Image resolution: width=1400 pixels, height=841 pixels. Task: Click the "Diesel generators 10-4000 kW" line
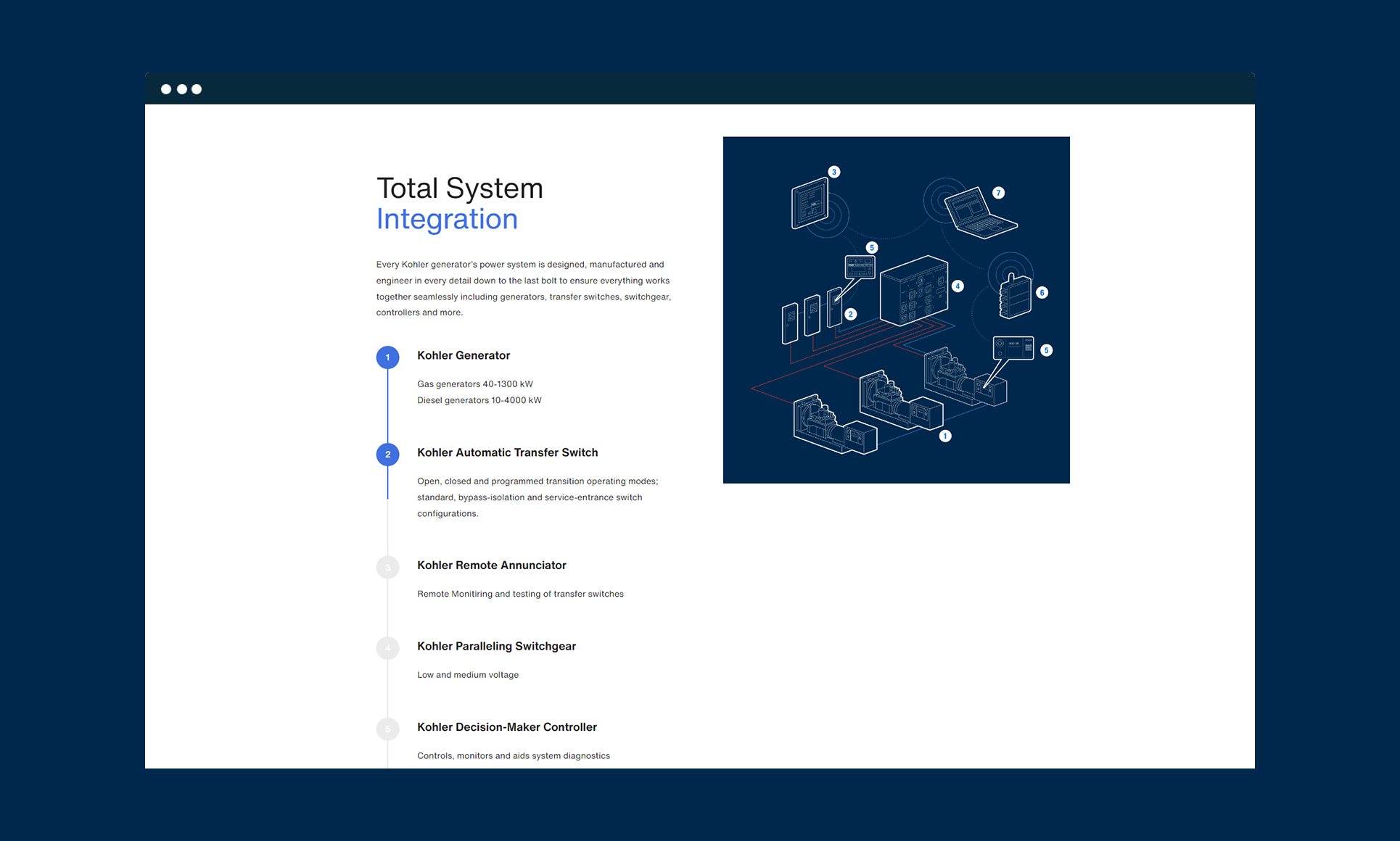[x=479, y=400]
